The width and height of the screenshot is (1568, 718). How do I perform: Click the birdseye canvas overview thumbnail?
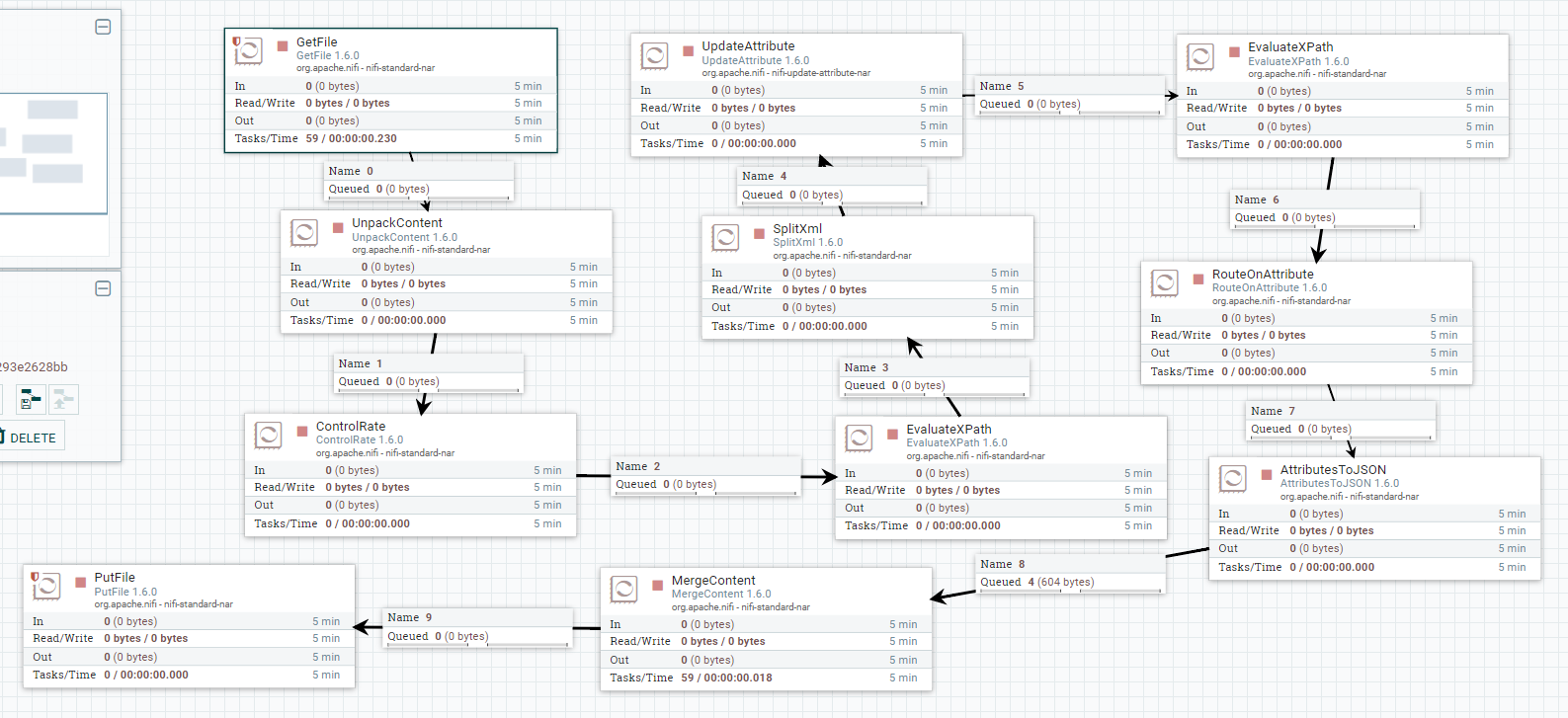pos(53,153)
